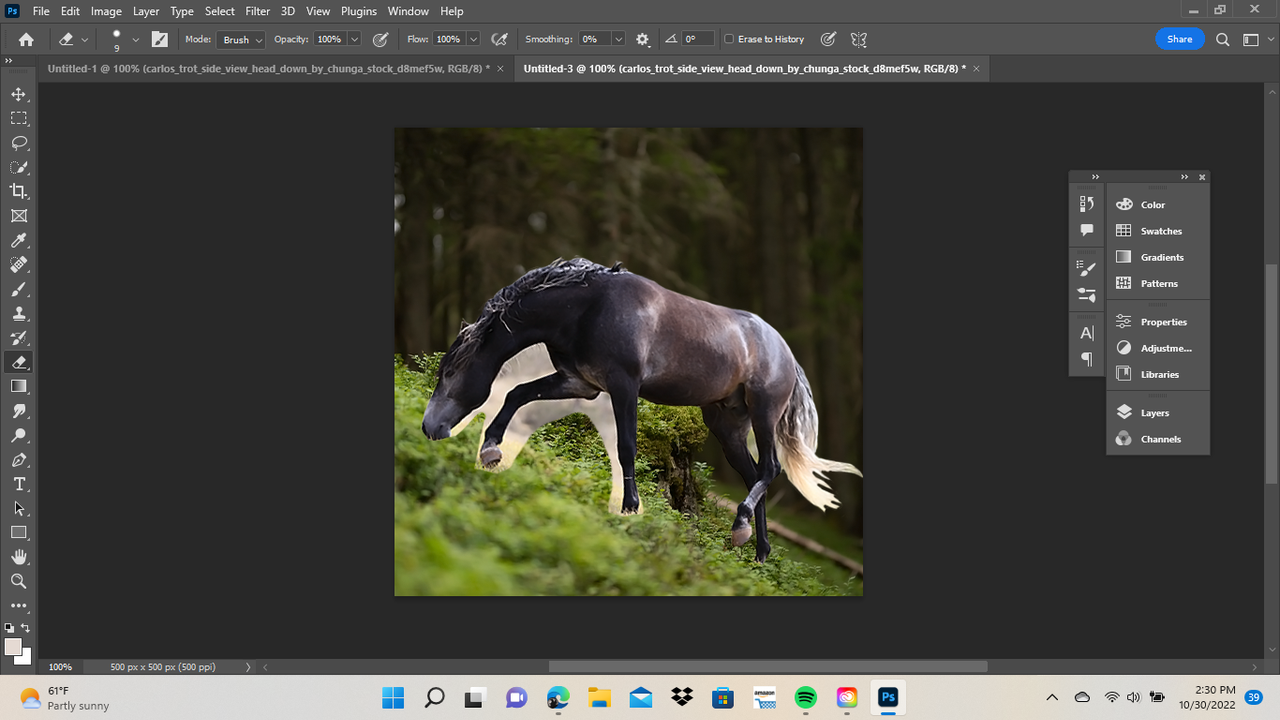Screen dimensions: 1280x720
Task: Select the Crop tool
Action: [19, 191]
